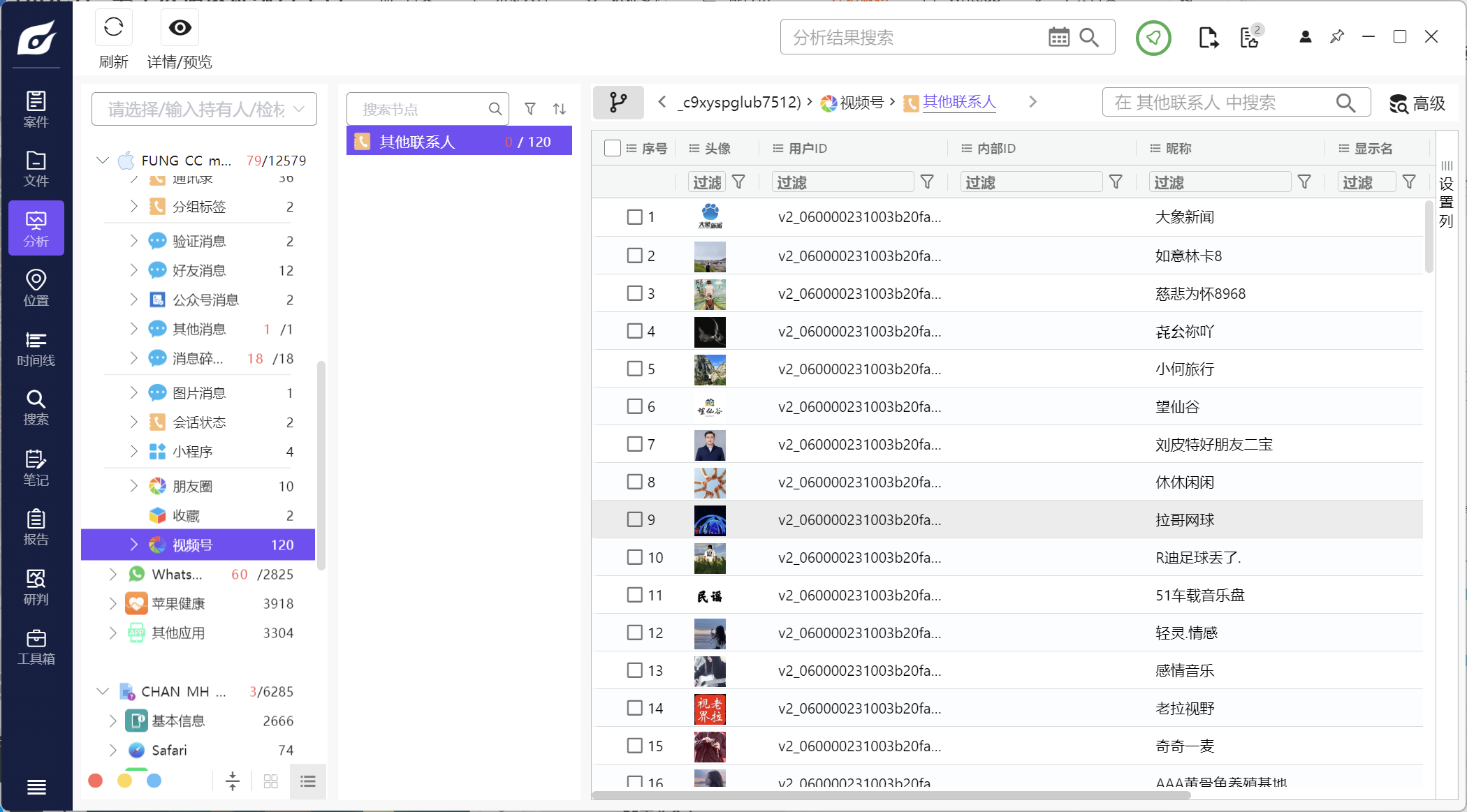Open the 持有人/检材 selection dropdown
1467x812 pixels.
[x=204, y=109]
